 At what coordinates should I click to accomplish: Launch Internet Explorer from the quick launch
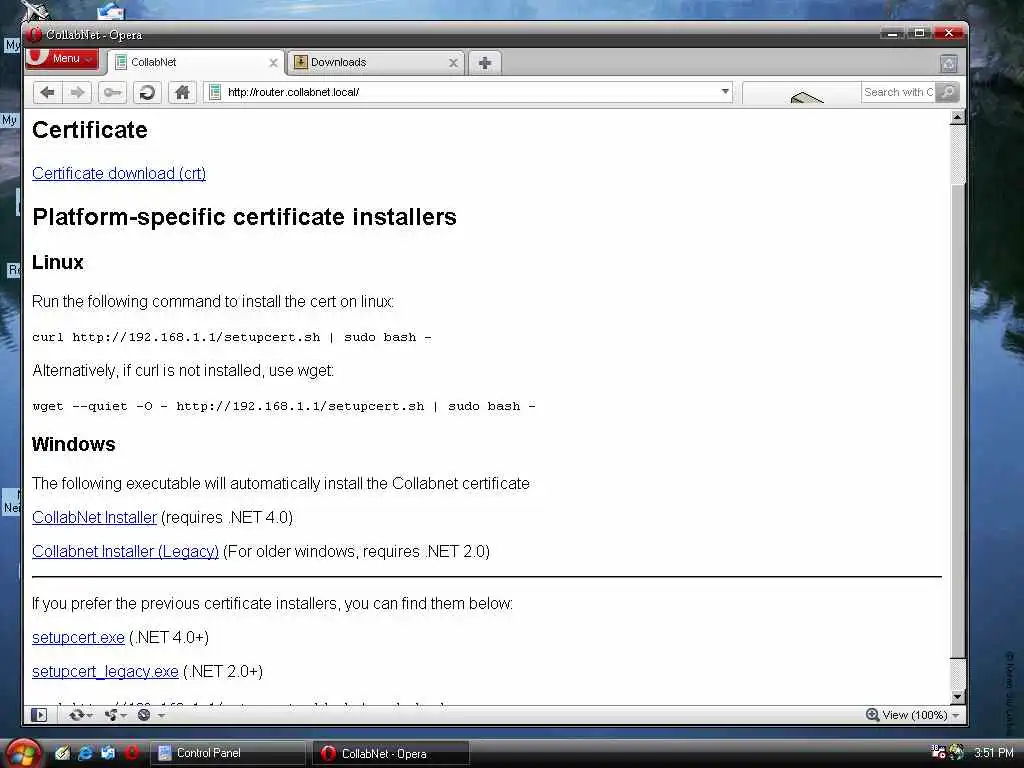86,753
